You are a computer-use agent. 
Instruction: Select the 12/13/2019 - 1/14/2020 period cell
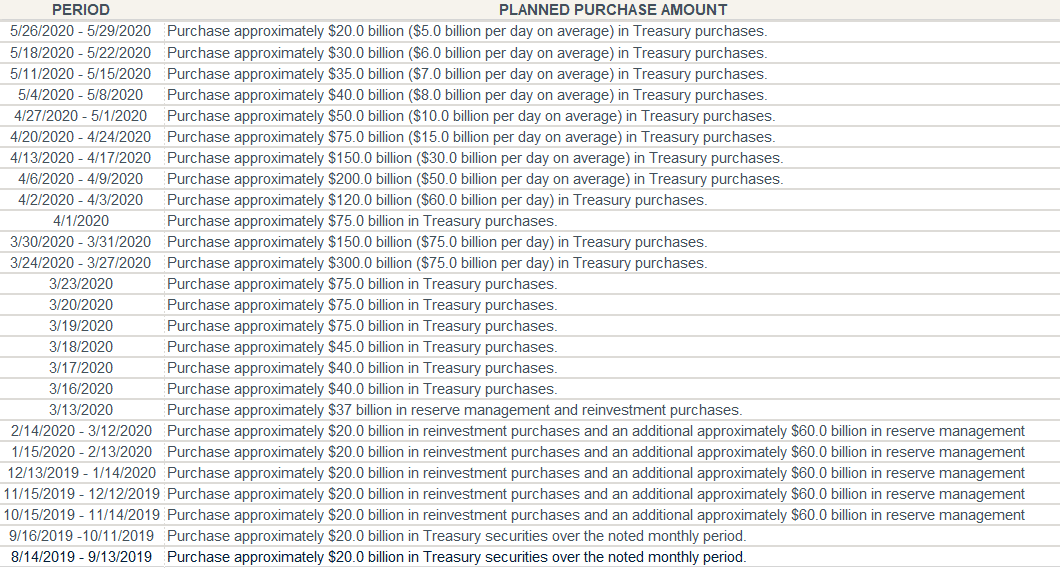pos(81,472)
